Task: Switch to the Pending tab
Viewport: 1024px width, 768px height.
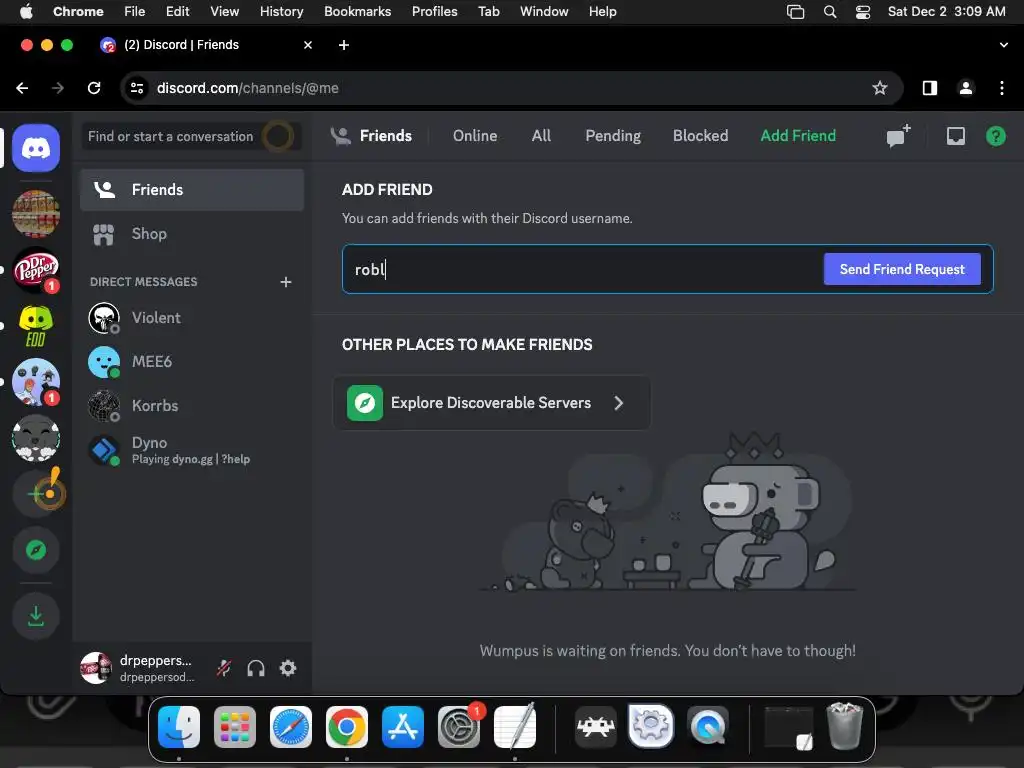Action: point(613,136)
